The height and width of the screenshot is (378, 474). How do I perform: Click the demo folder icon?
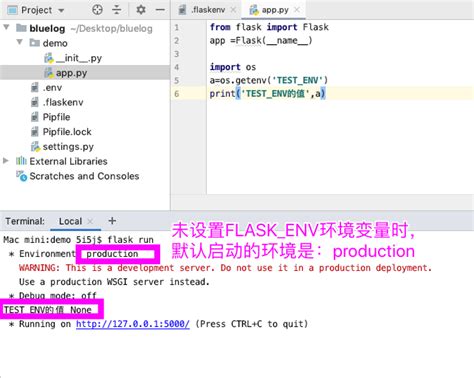click(34, 43)
